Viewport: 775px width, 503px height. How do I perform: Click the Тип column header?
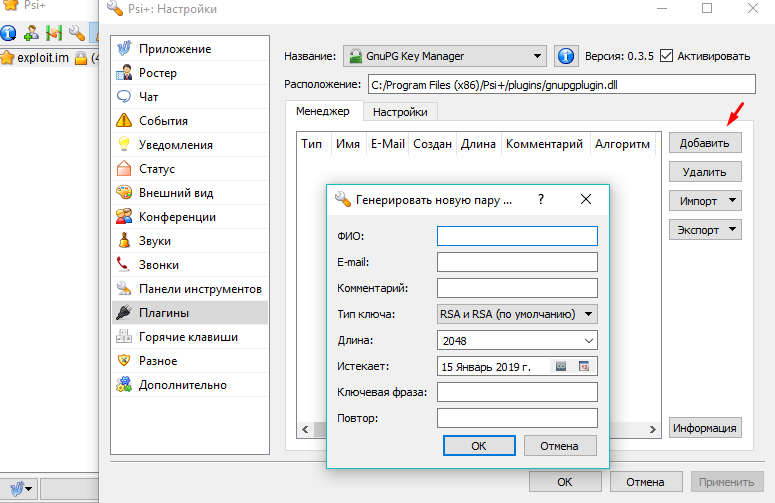[x=312, y=144]
